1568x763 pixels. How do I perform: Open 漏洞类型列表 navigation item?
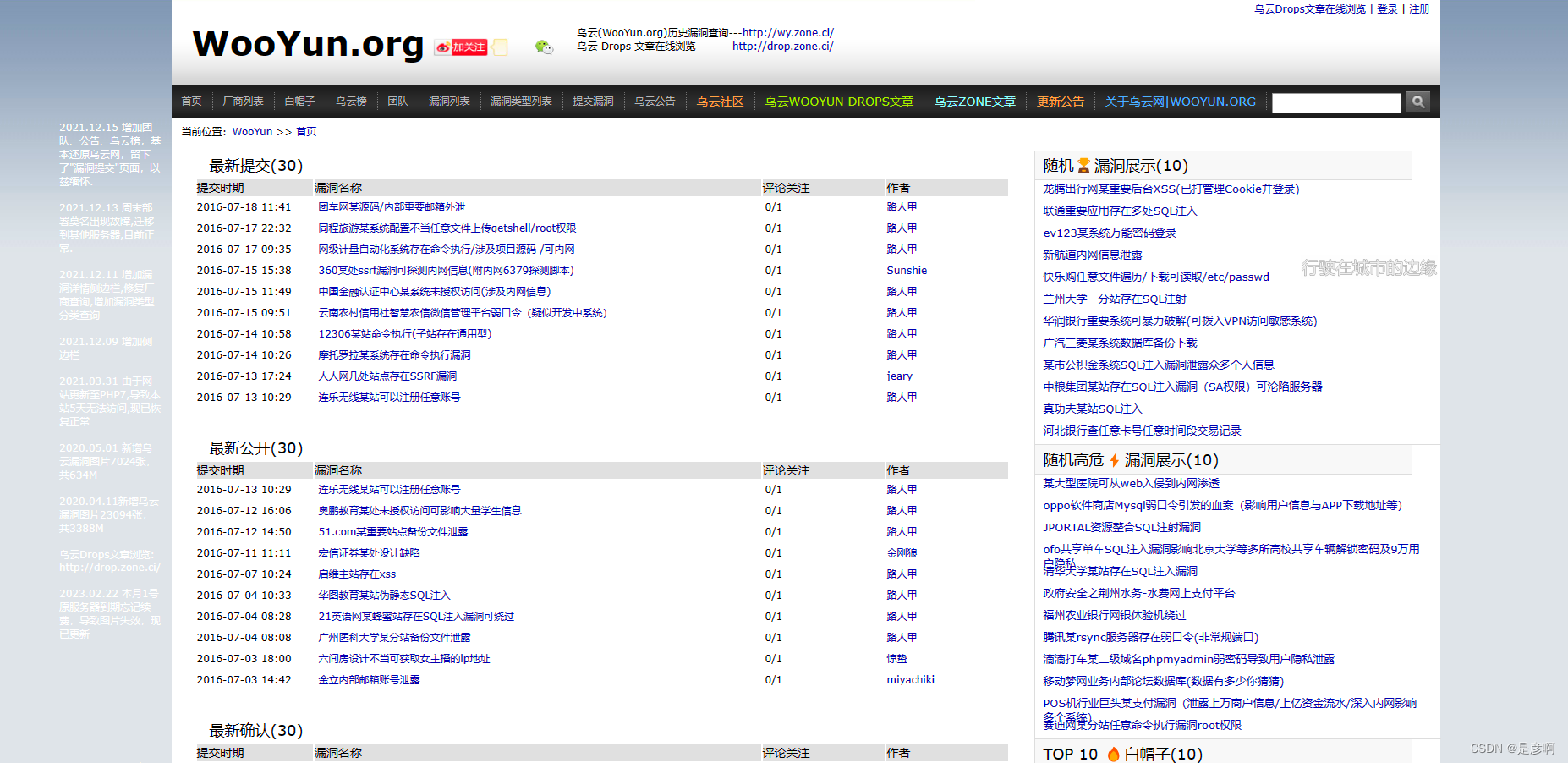coord(522,102)
